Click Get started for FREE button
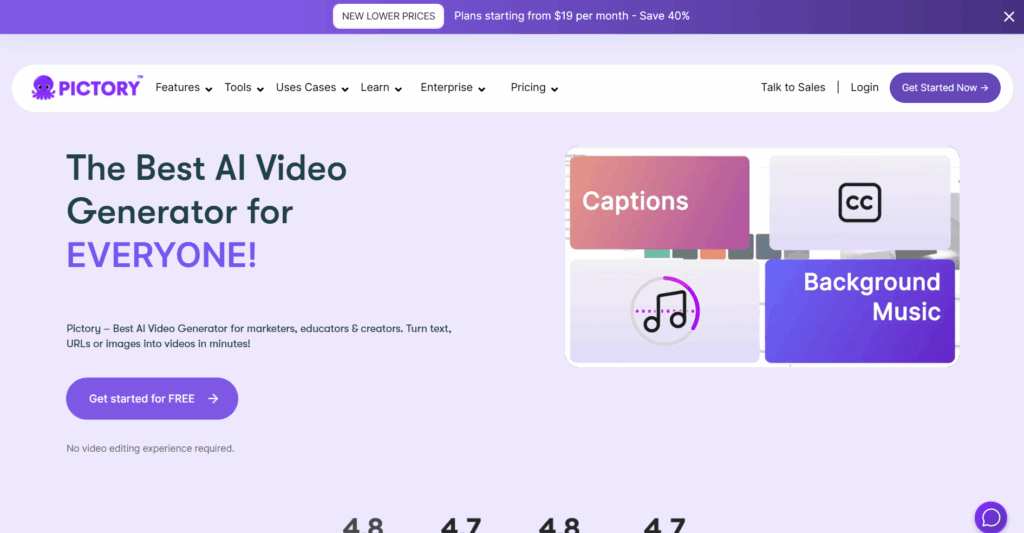This screenshot has height=533, width=1024. tap(152, 398)
